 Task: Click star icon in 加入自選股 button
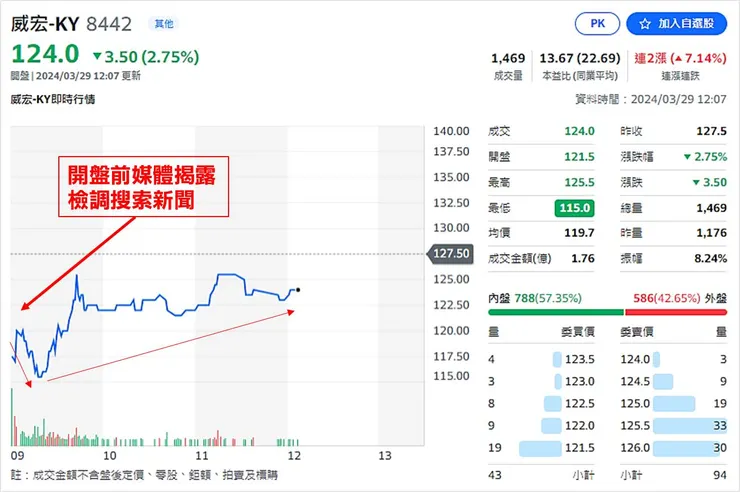[645, 24]
